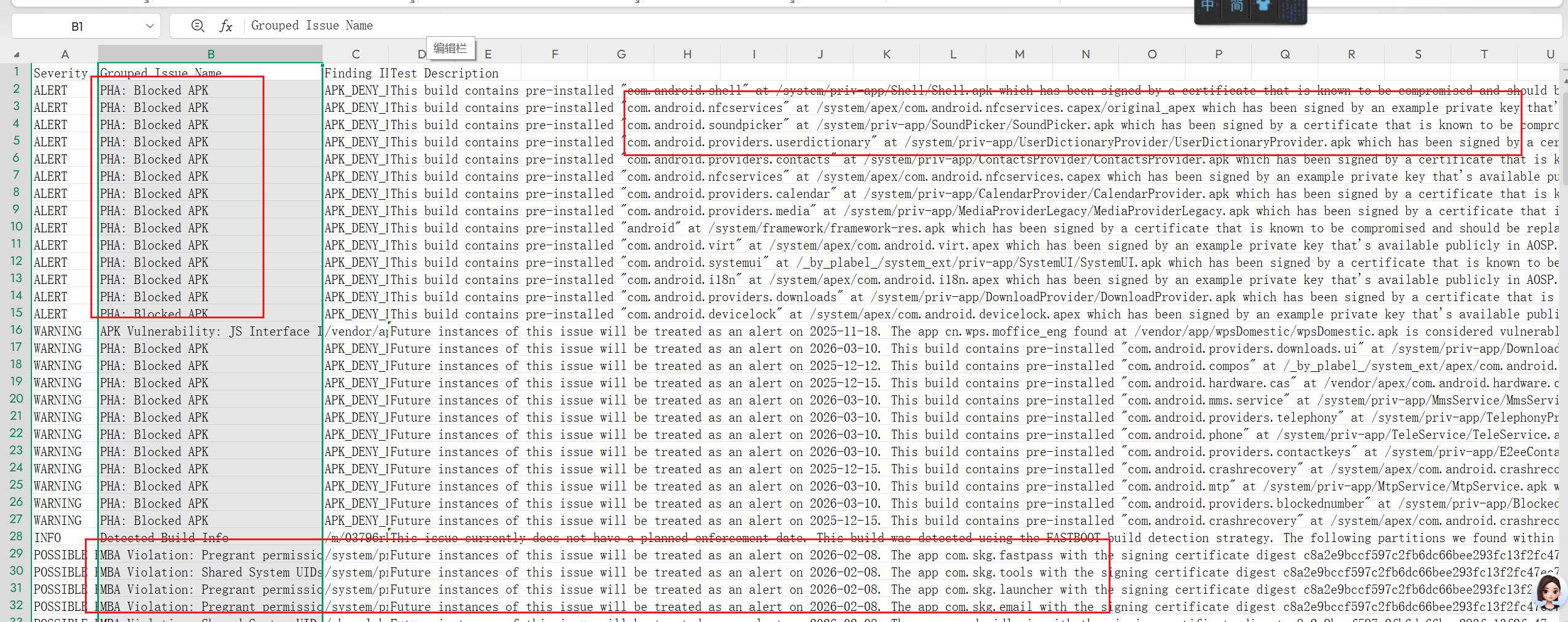Image resolution: width=1568 pixels, height=622 pixels.
Task: Click the Severity cell in A1
Action: [65, 73]
